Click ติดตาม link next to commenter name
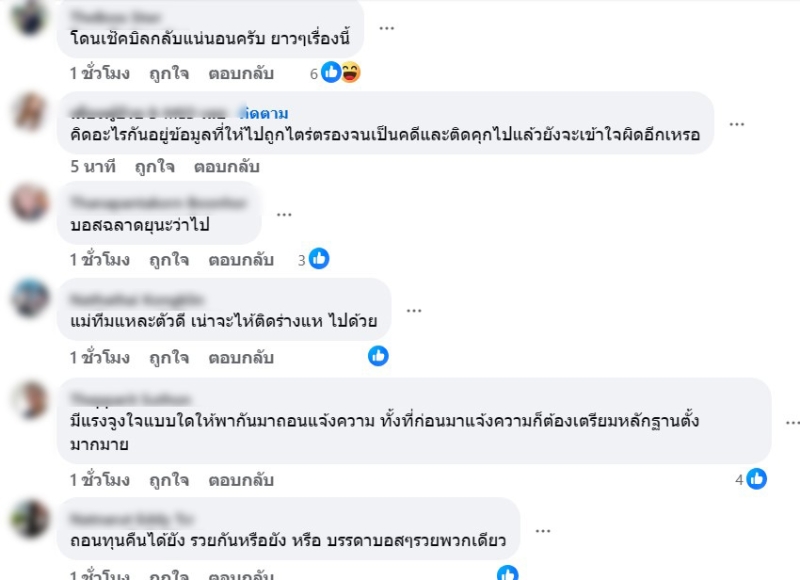Viewport: 800px width, 580px height. coord(265,113)
